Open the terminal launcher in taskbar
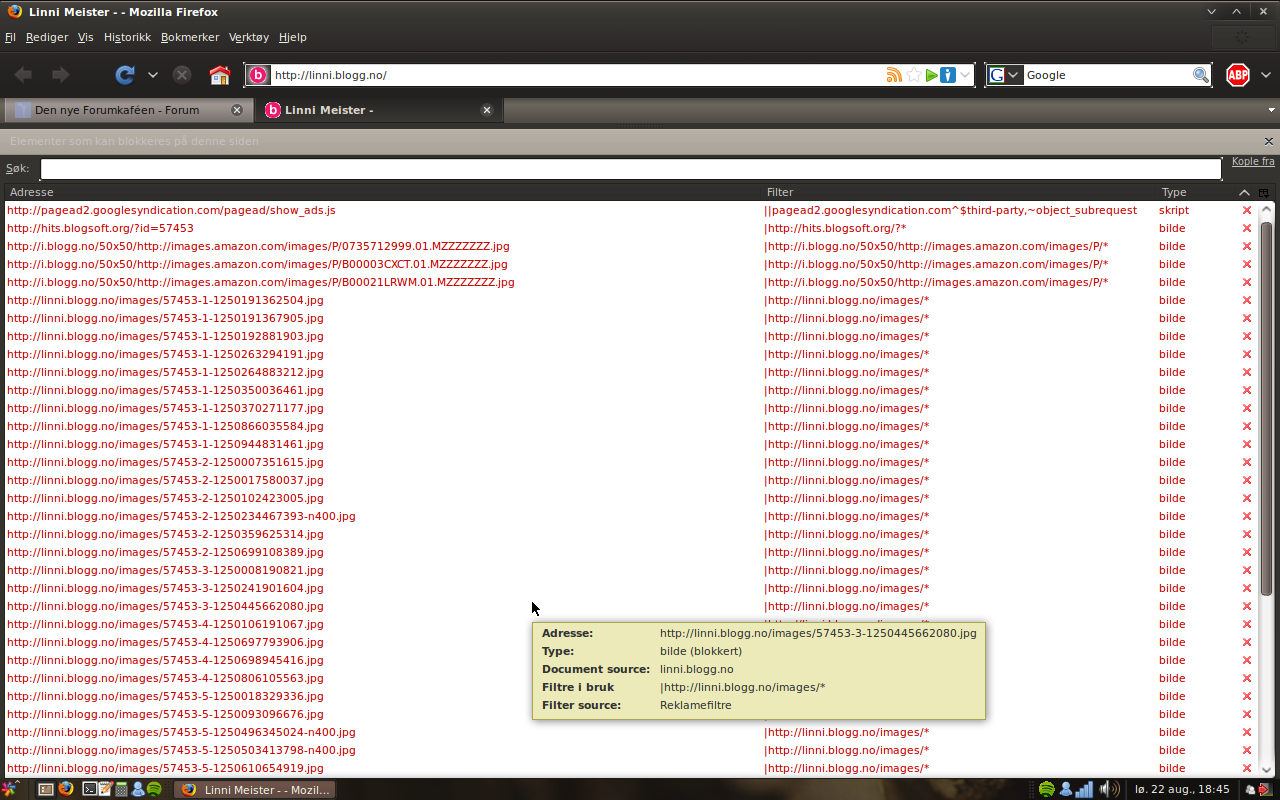Image resolution: width=1280 pixels, height=800 pixels. coord(89,789)
